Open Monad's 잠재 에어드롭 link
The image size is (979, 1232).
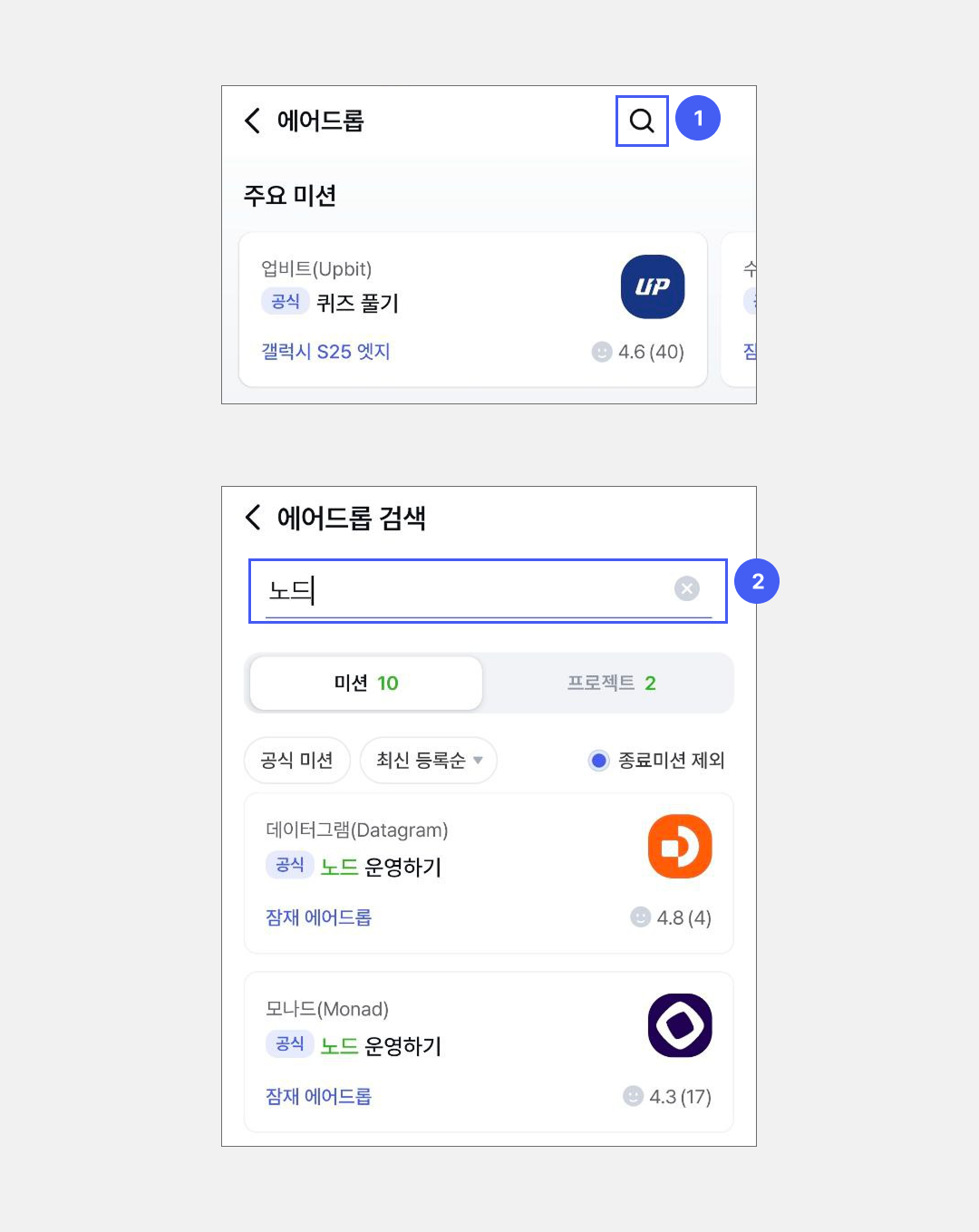[318, 1096]
